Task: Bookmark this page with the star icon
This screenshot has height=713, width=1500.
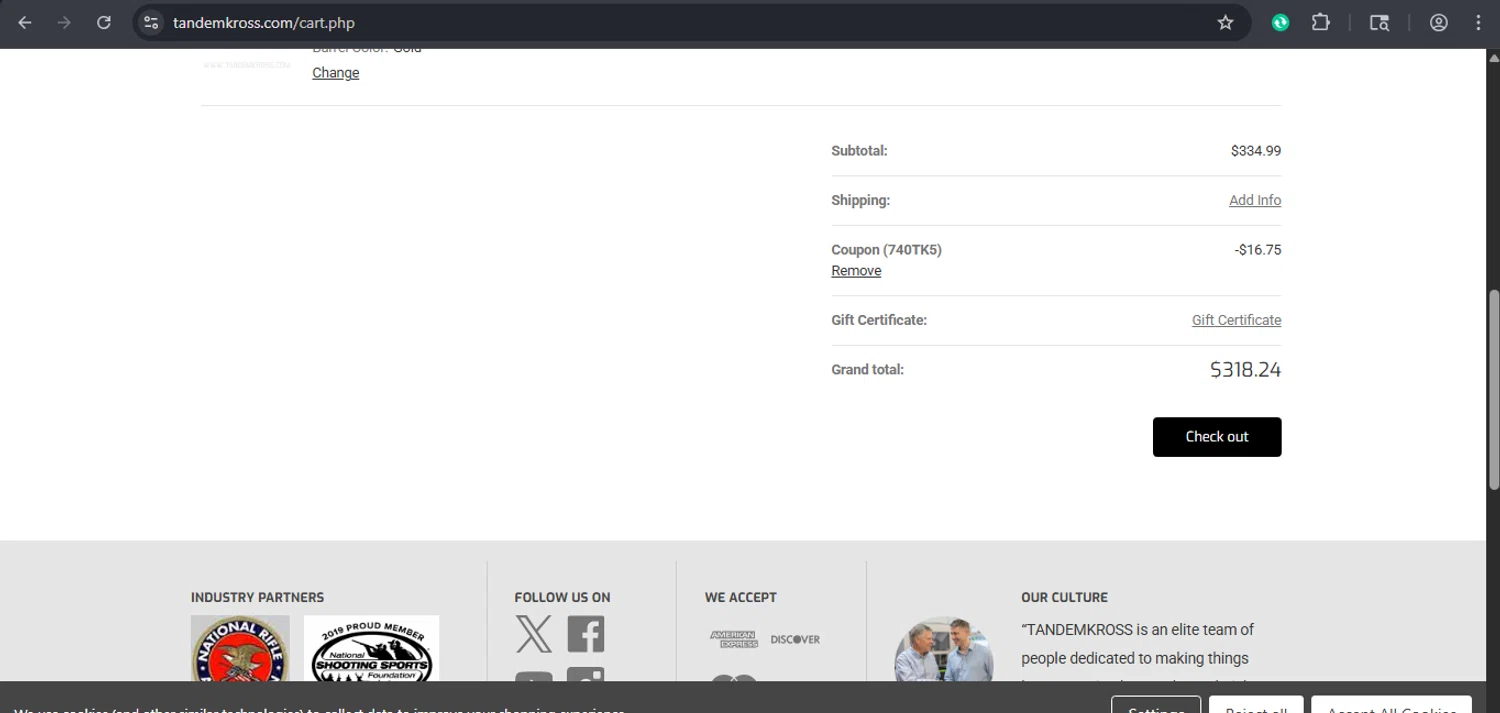Action: [x=1225, y=22]
